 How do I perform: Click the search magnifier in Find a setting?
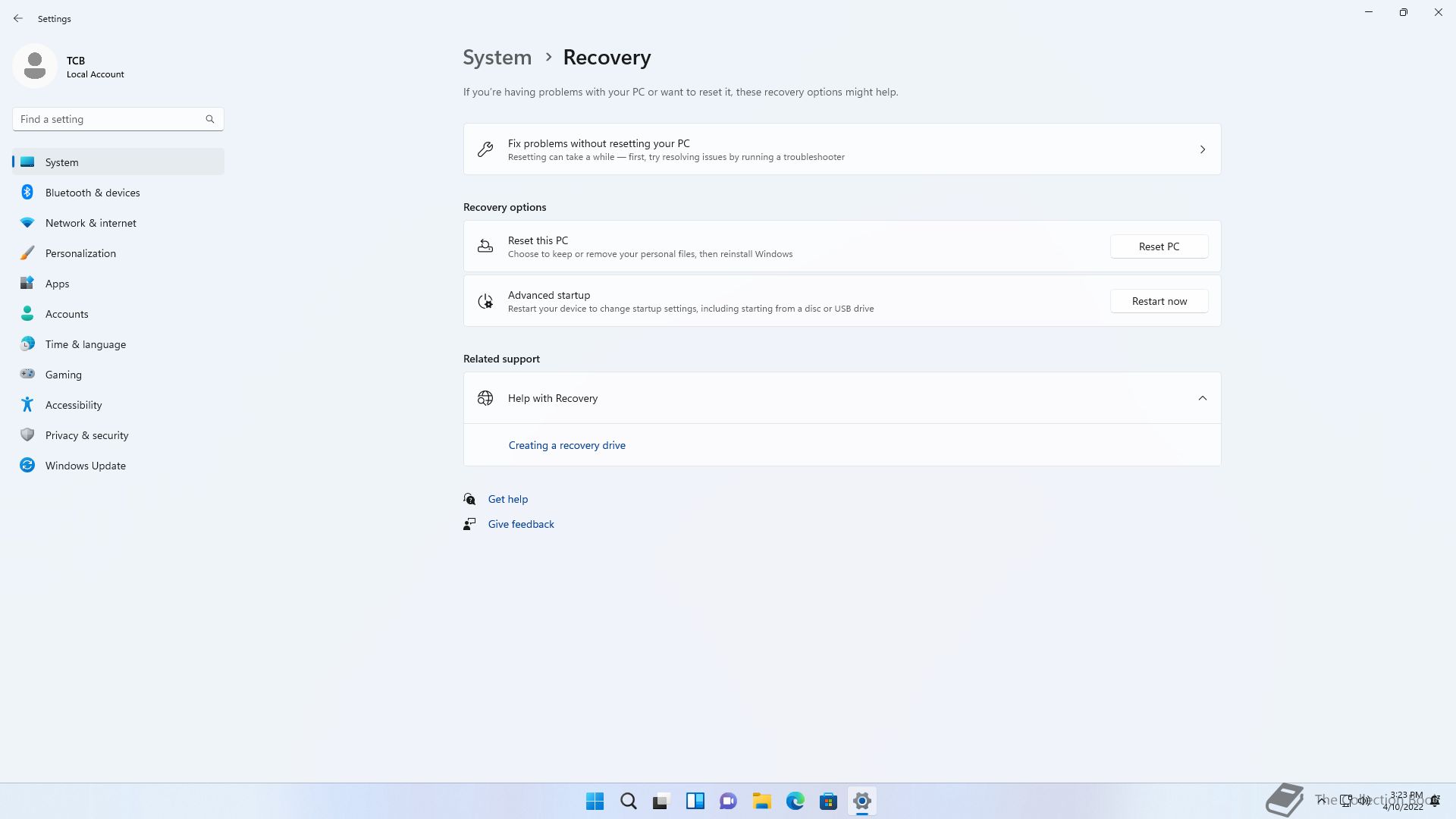tap(210, 119)
